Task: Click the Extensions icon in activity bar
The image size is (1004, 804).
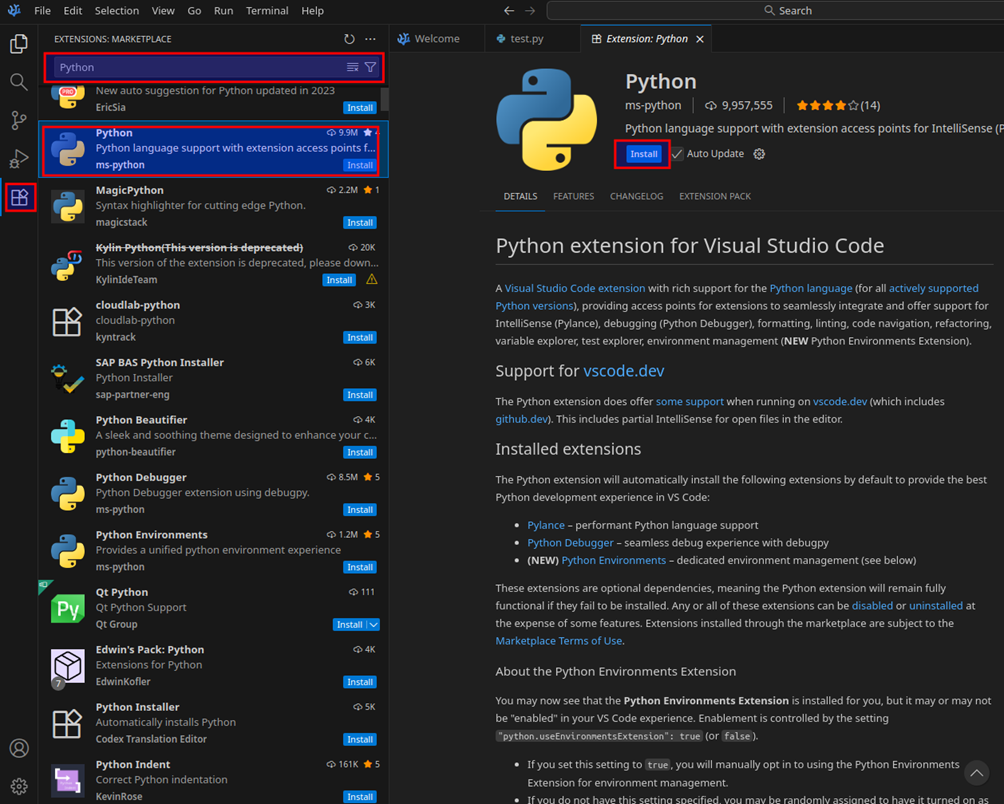Action: coord(19,198)
